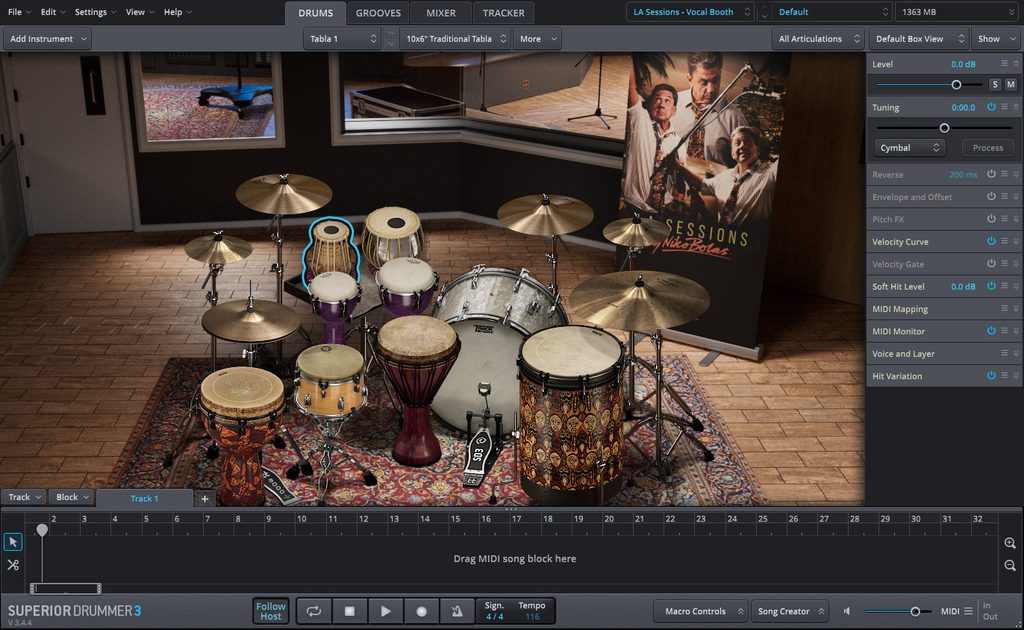
Task: Click the hi-hat cymbal
Action: coord(250,321)
